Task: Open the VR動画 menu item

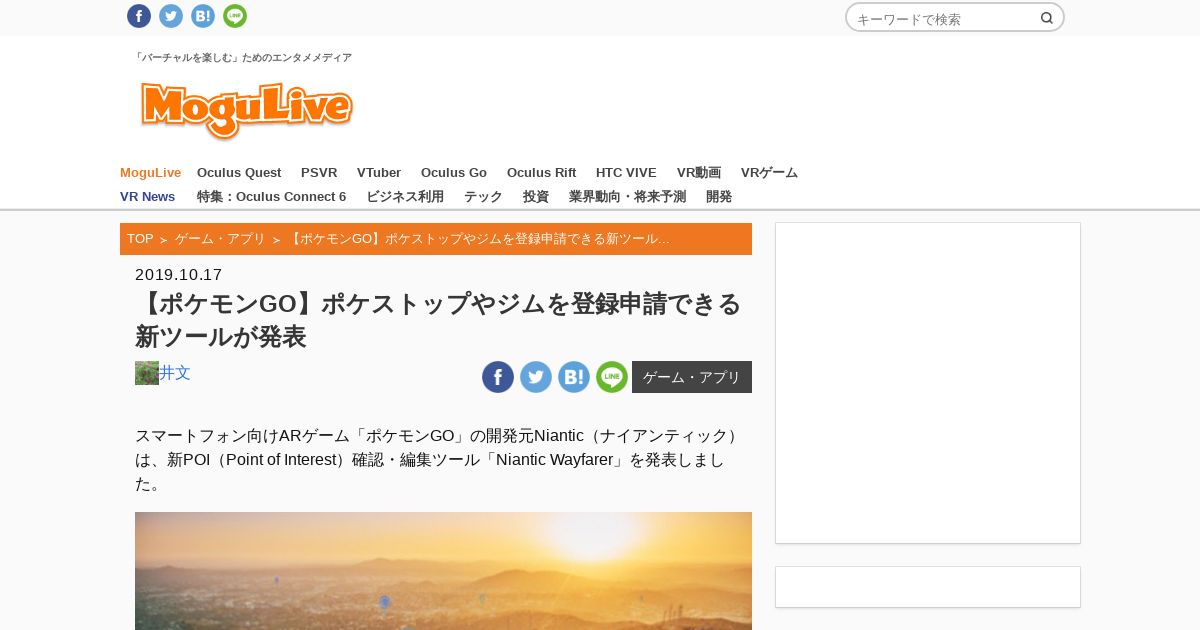Action: coord(699,173)
